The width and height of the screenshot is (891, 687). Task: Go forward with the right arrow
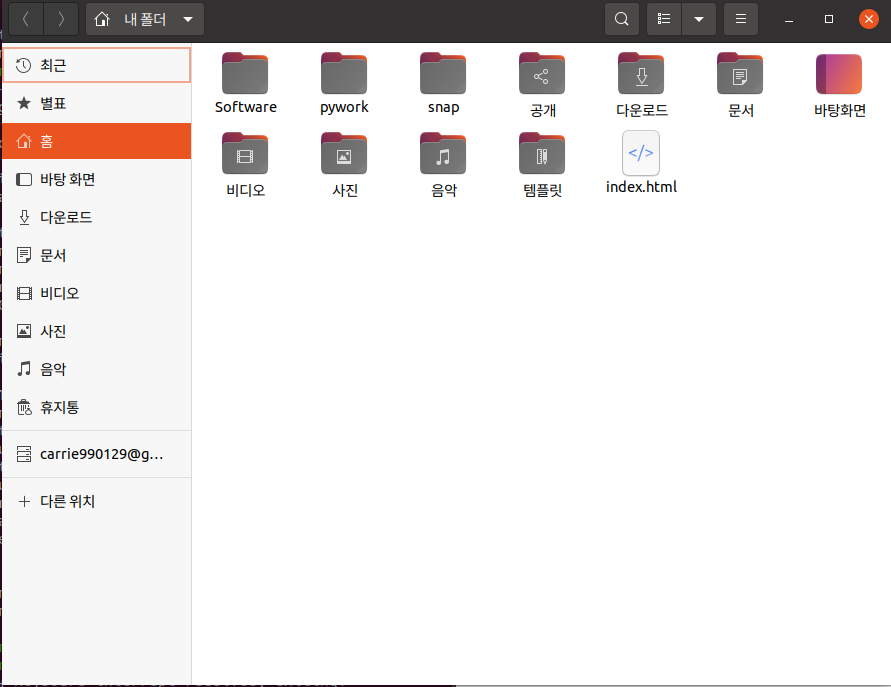pyautogui.click(x=61, y=19)
